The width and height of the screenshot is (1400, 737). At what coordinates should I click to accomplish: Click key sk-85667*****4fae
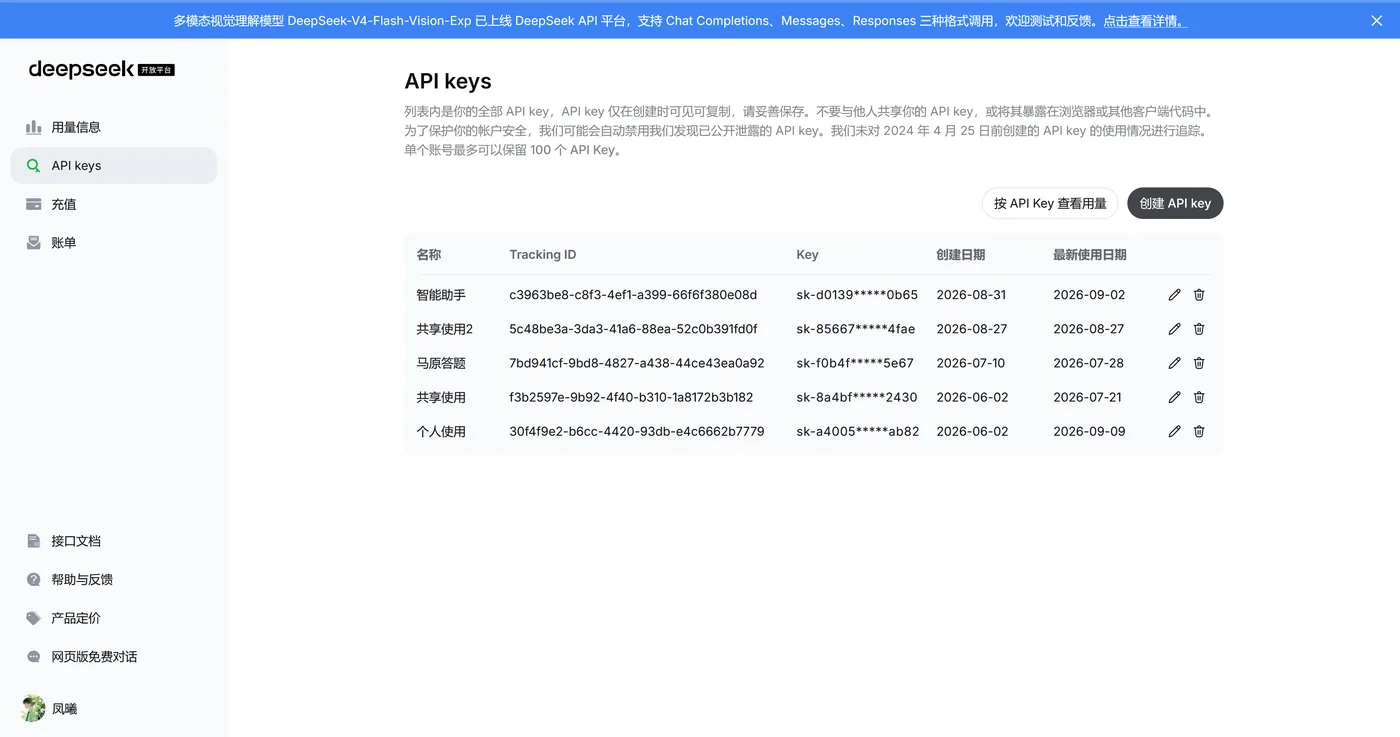[856, 329]
